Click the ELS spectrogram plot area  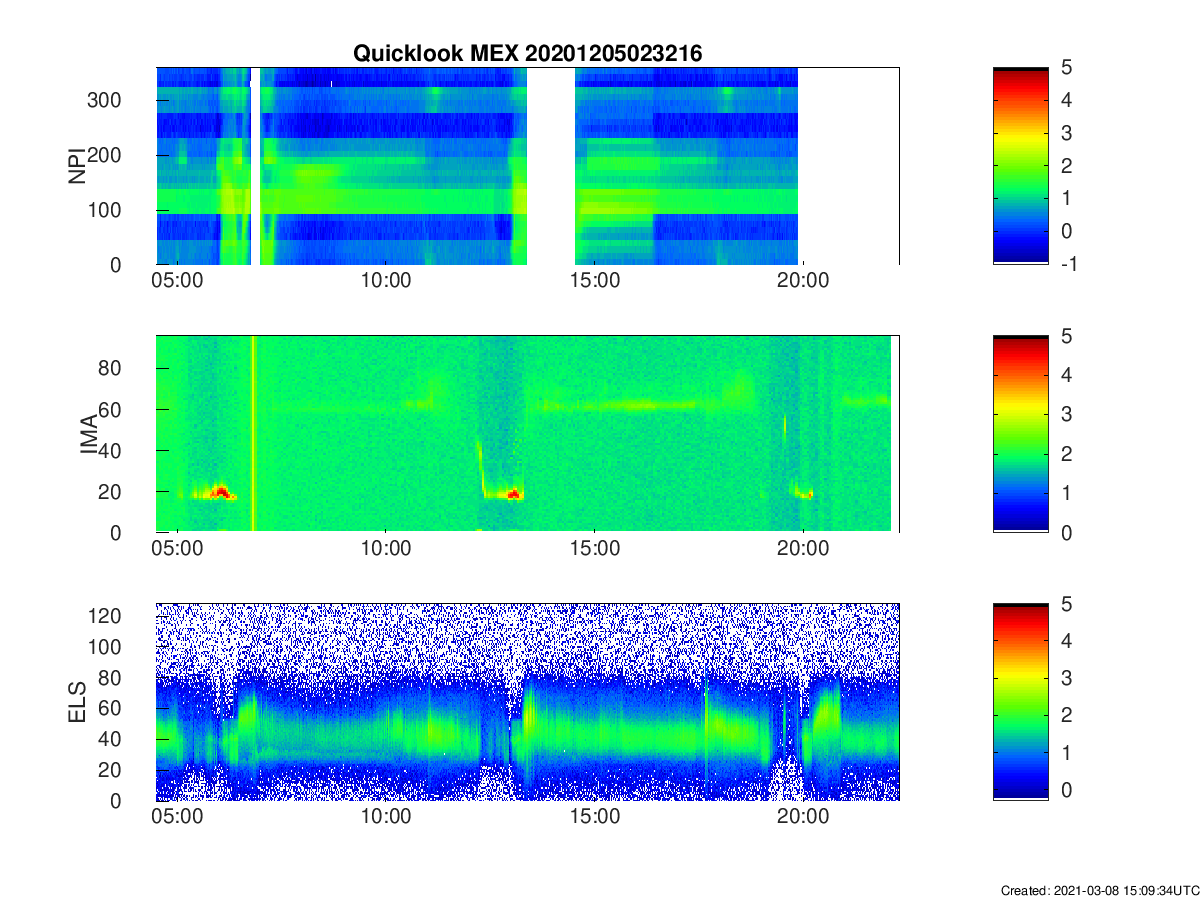pyautogui.click(x=528, y=702)
